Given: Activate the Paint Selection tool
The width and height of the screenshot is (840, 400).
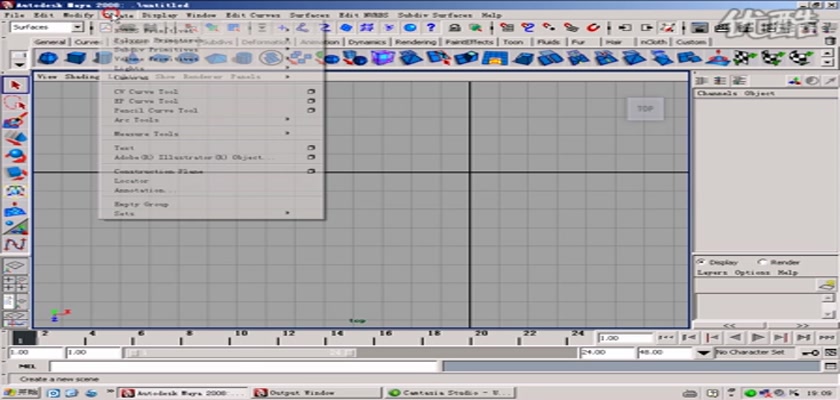Looking at the screenshot, I should (16, 120).
